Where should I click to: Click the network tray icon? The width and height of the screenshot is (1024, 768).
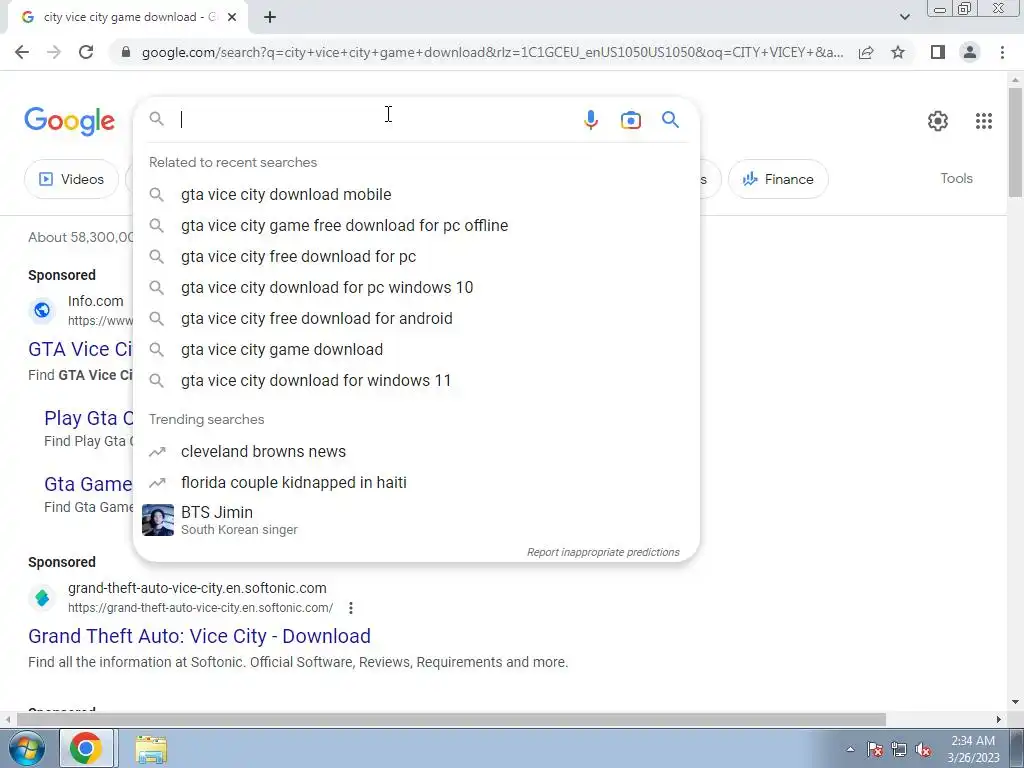point(899,750)
